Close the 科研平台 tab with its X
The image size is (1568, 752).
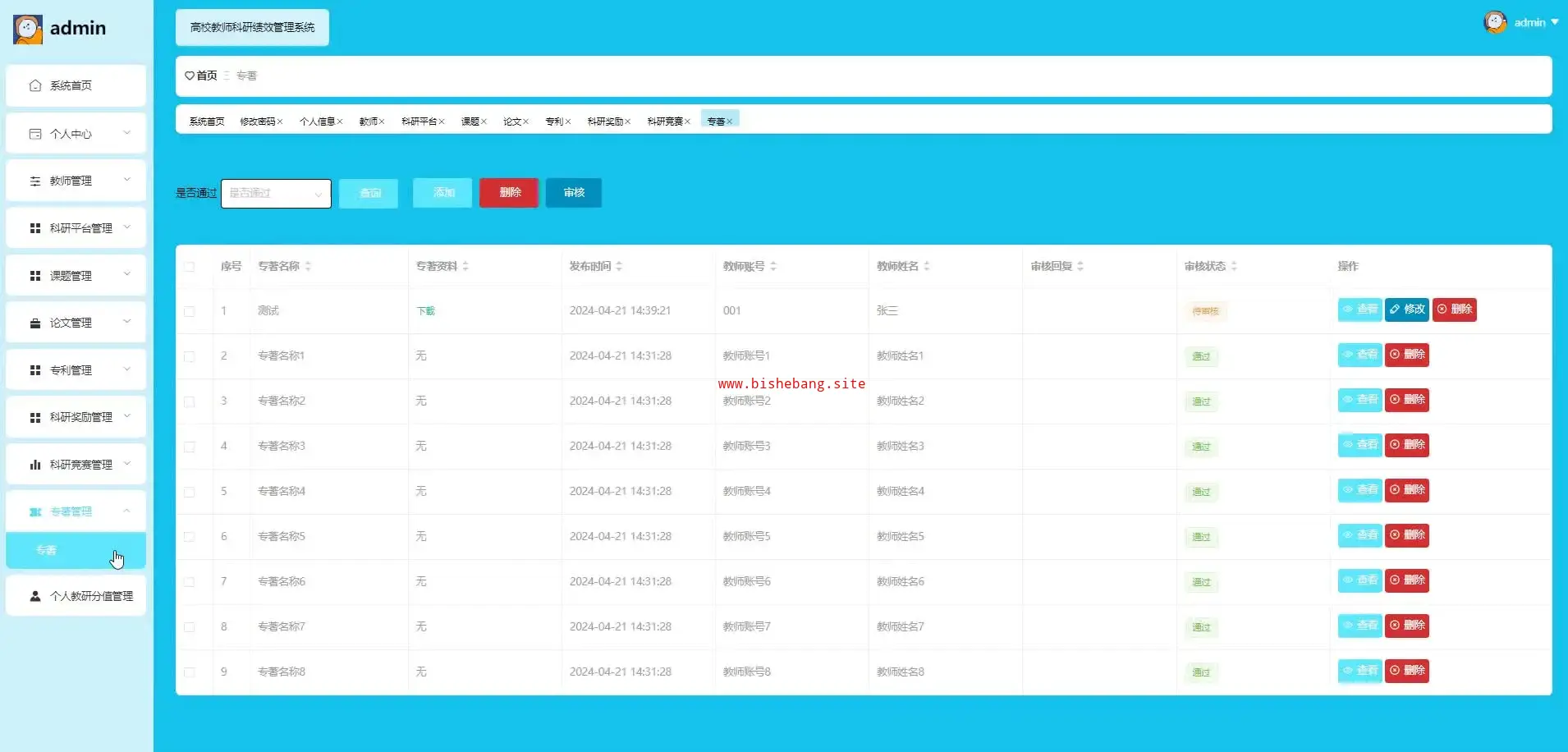tap(442, 122)
